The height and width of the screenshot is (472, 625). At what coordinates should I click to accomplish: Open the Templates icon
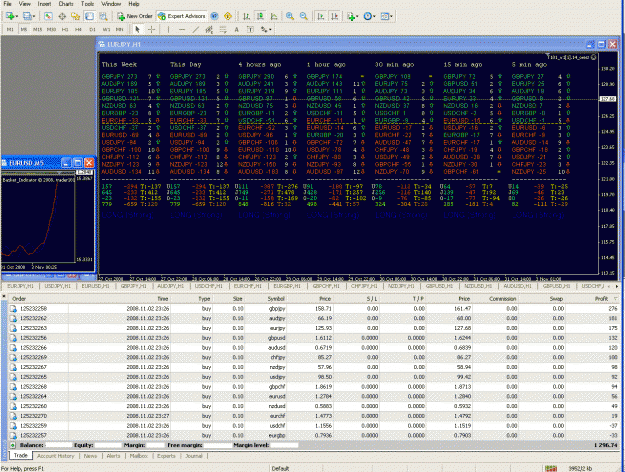pos(385,16)
